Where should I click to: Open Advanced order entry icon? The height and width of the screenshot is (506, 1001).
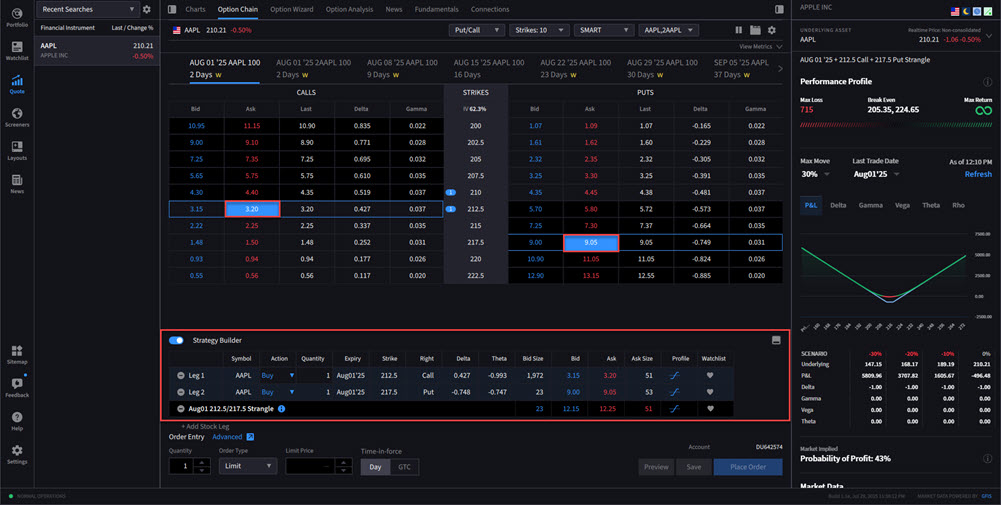click(x=250, y=437)
